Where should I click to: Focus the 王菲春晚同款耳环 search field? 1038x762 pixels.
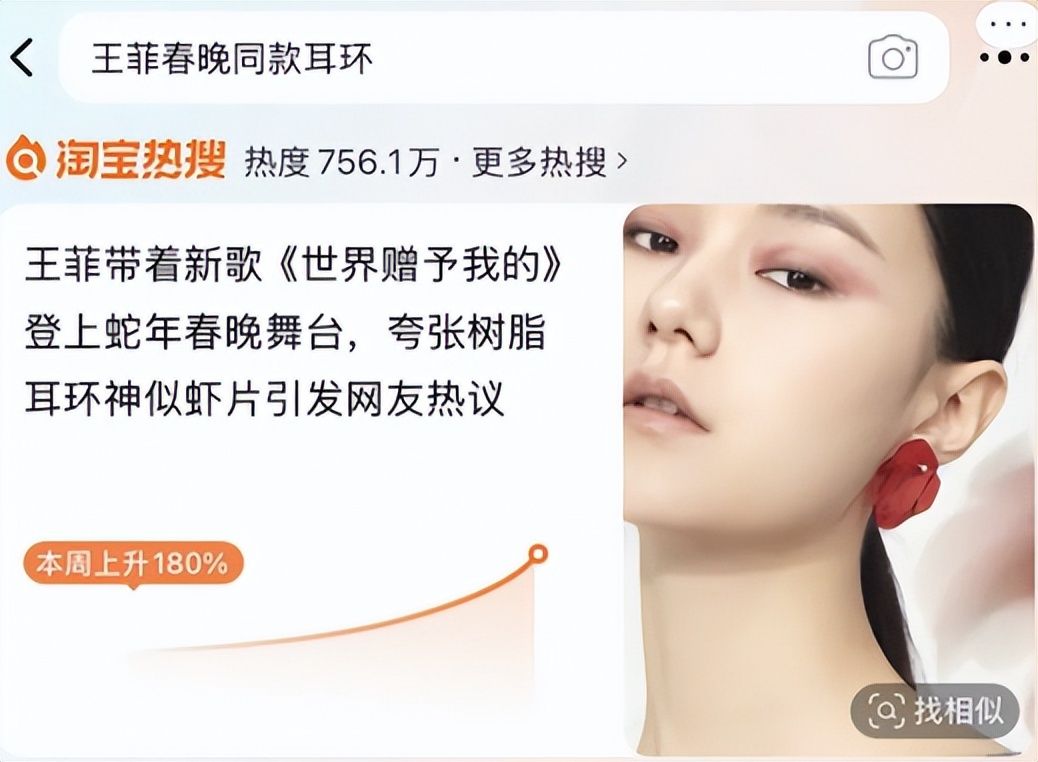tap(503, 58)
